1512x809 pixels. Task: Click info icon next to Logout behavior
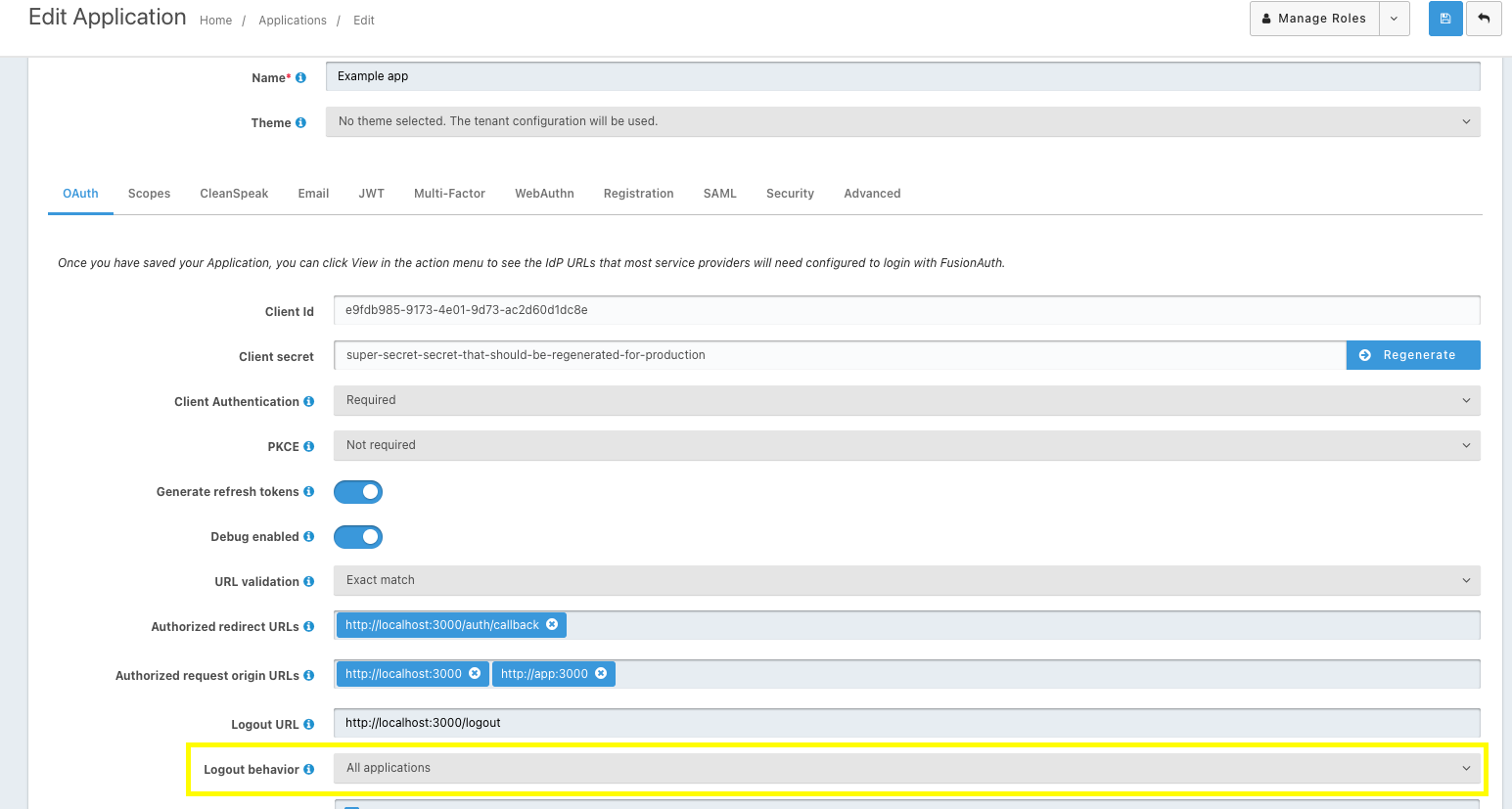coord(309,769)
